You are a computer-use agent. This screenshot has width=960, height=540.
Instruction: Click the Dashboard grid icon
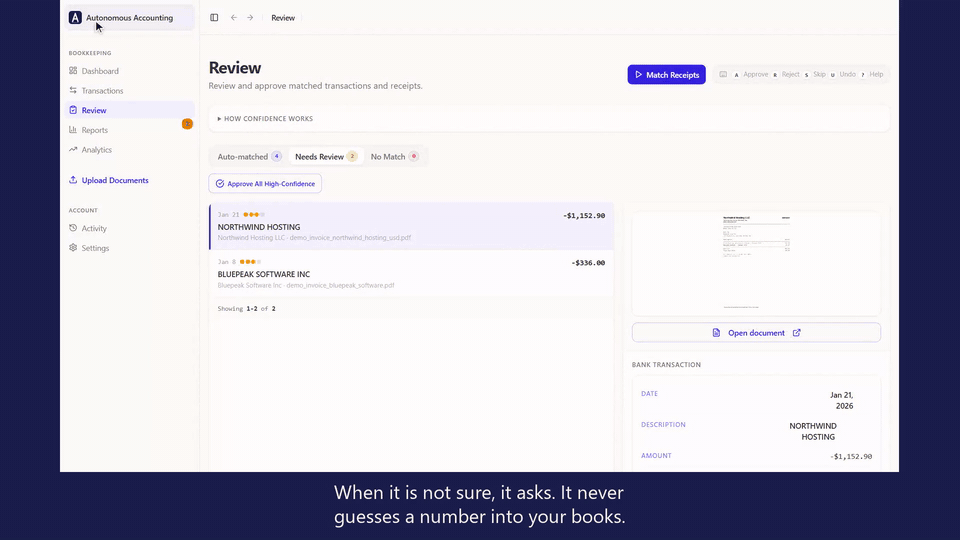(x=73, y=71)
